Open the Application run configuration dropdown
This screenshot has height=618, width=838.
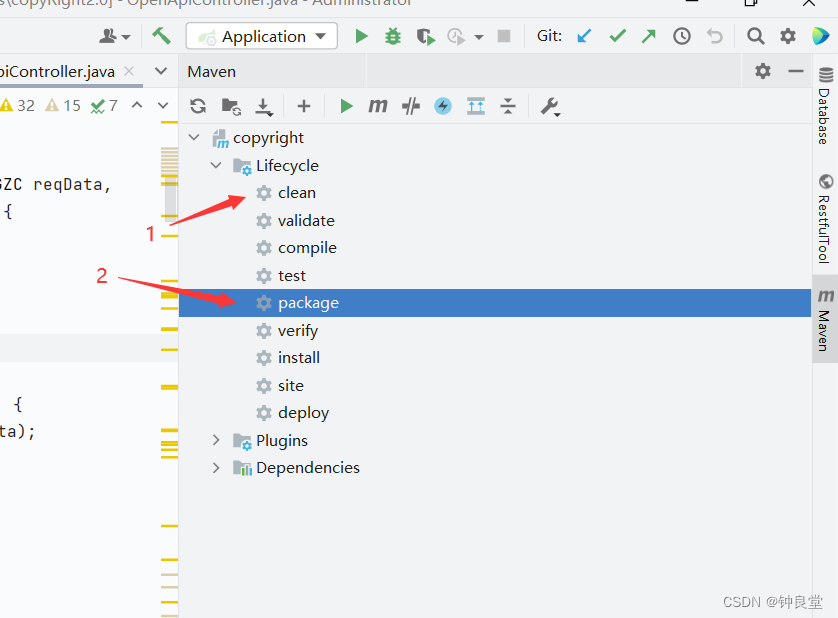point(262,36)
